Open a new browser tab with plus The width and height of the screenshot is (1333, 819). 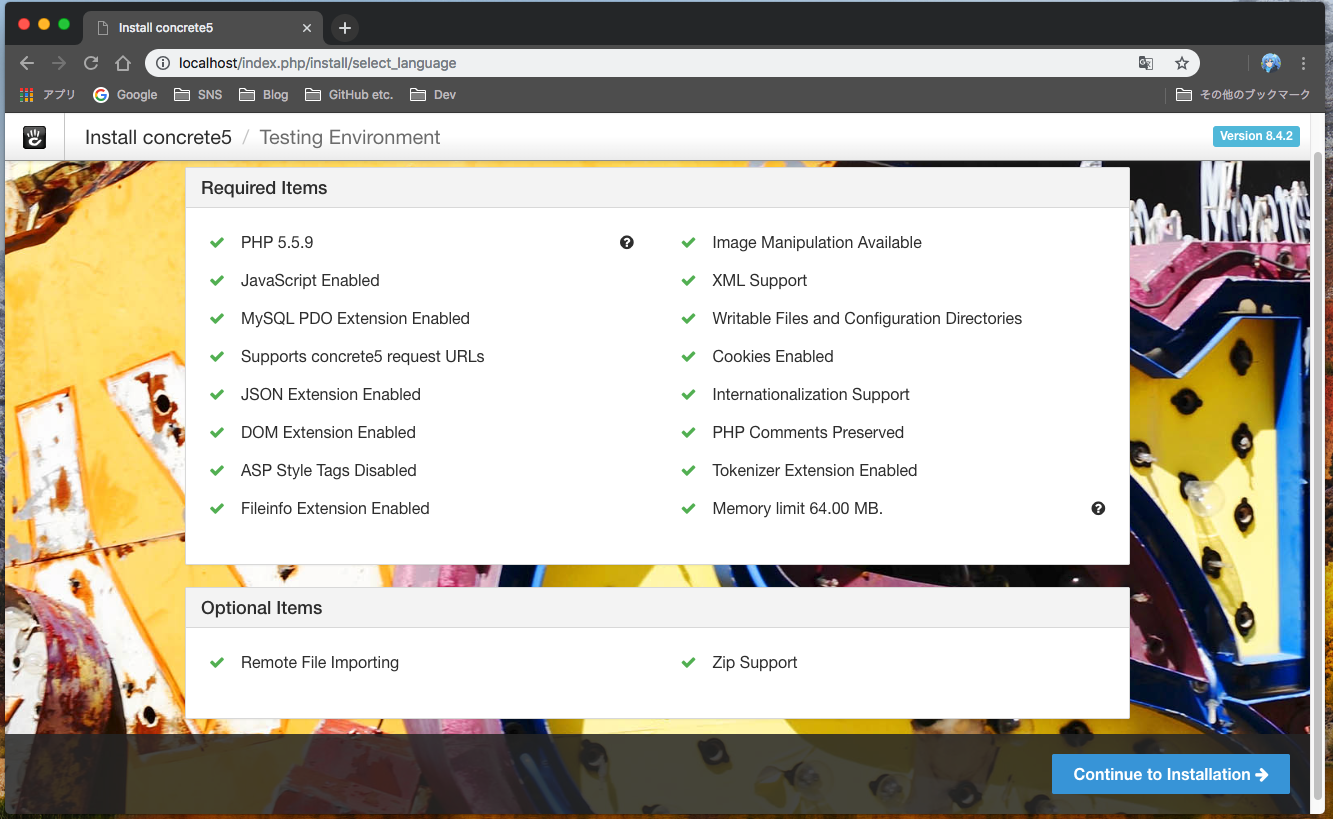click(344, 28)
